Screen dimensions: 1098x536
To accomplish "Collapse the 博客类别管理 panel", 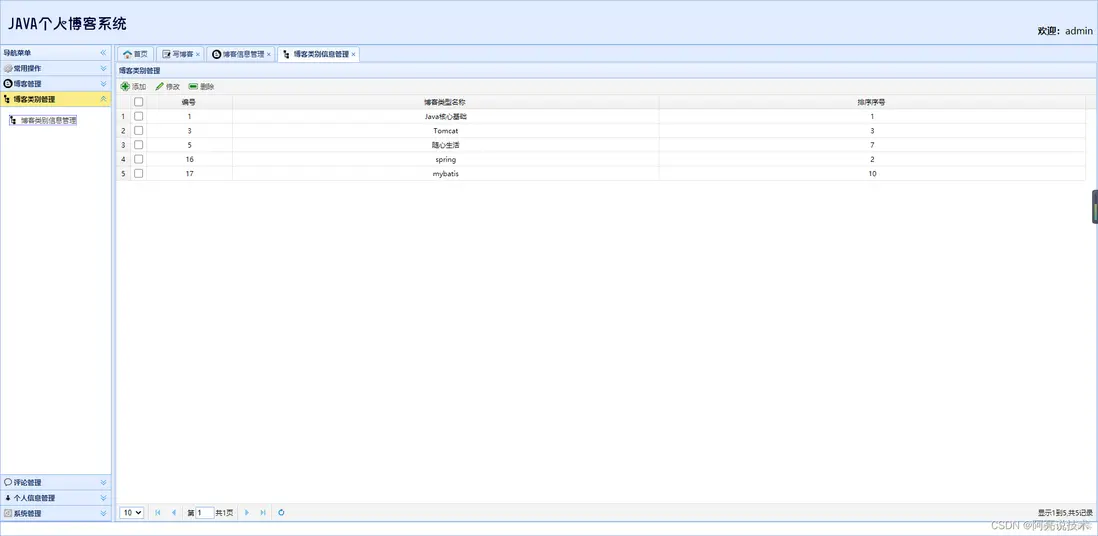I will tap(103, 99).
